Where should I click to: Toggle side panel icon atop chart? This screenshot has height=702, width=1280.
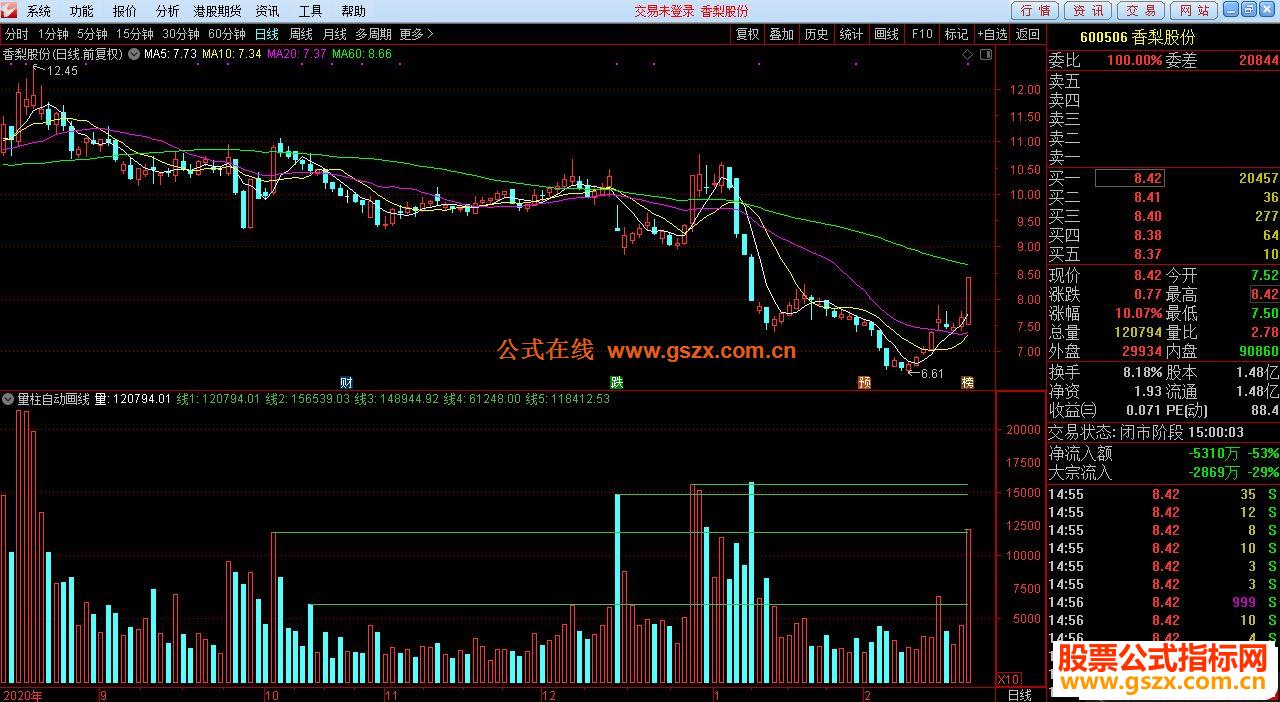point(985,55)
